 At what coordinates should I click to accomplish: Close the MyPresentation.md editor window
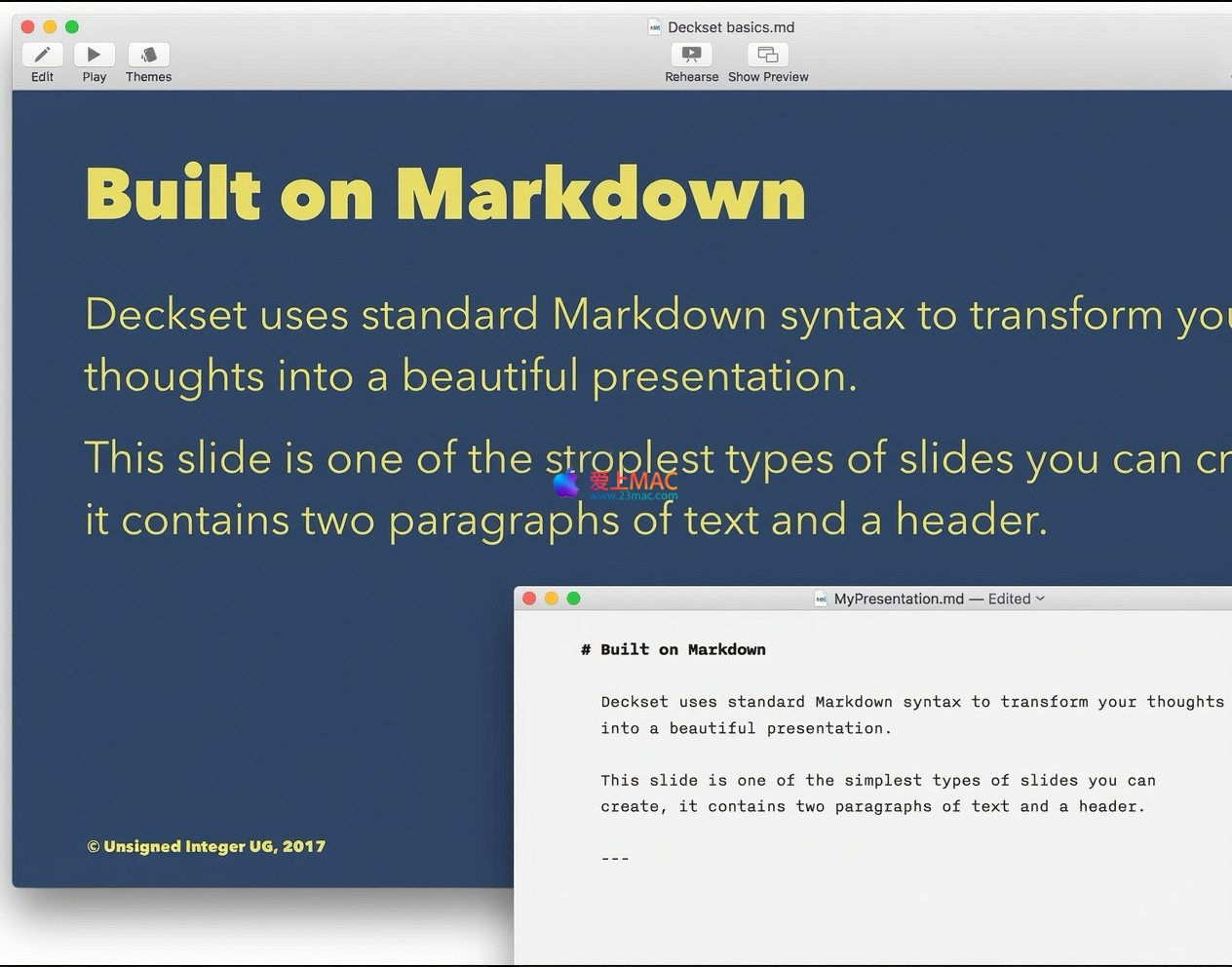[x=529, y=599]
